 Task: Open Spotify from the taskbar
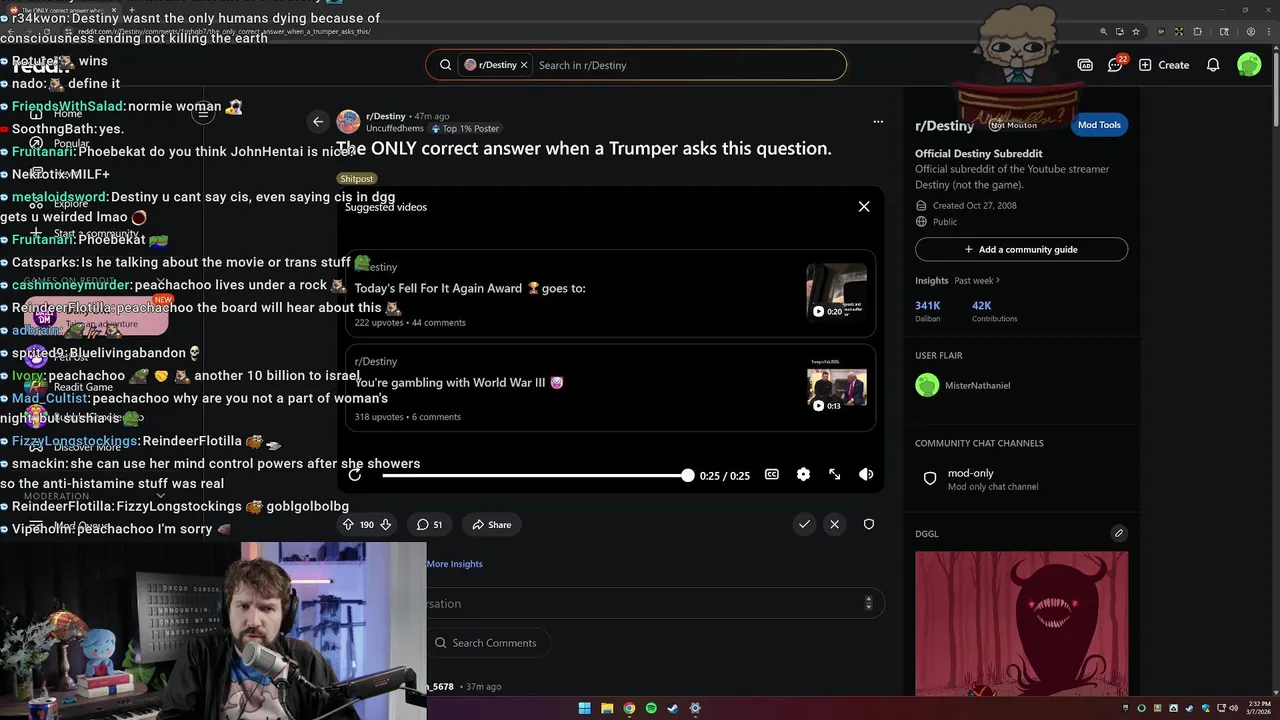click(651, 708)
